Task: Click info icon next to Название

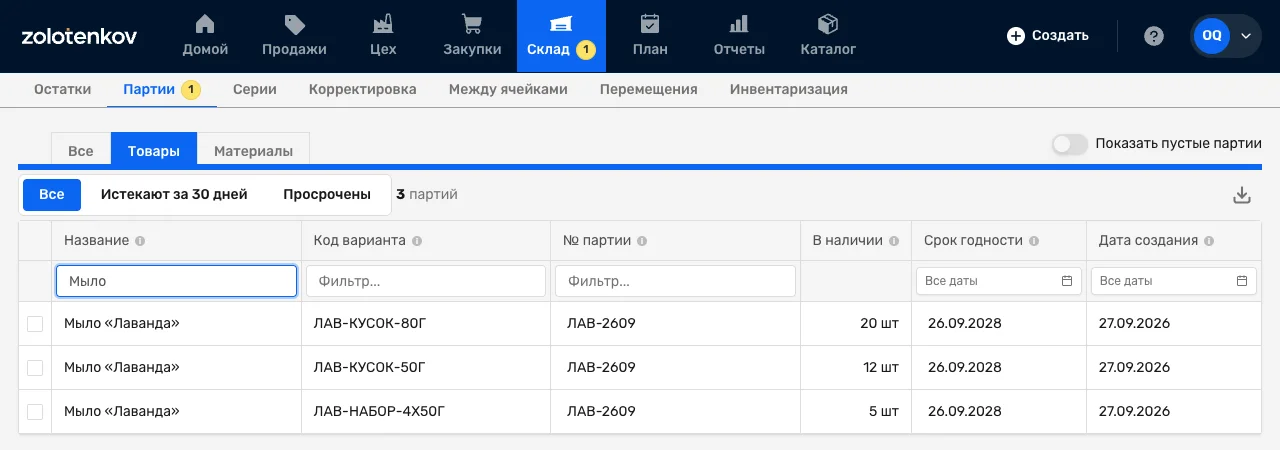Action: click(x=140, y=241)
